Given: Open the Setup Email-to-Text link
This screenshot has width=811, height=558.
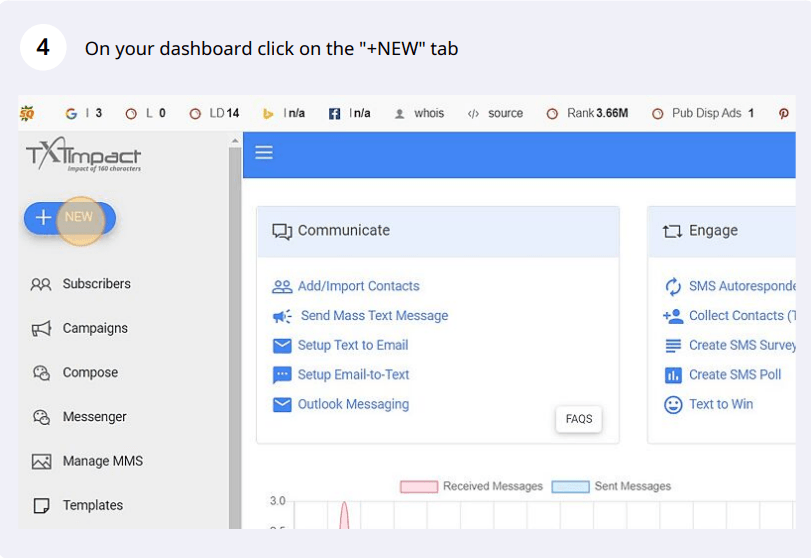Looking at the screenshot, I should [x=353, y=374].
